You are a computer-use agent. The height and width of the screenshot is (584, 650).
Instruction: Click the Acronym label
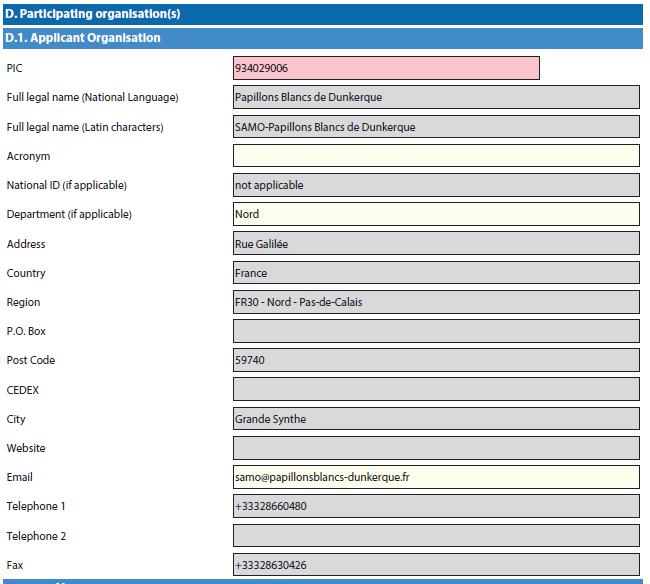28,156
